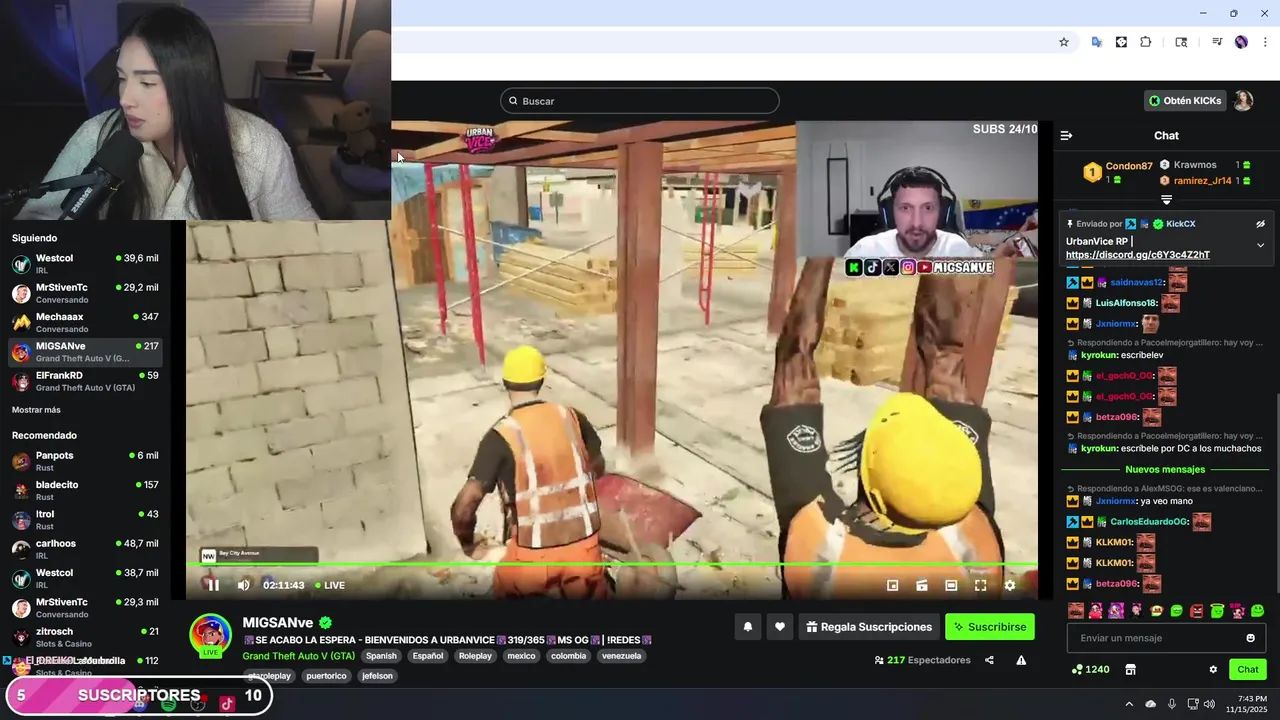The height and width of the screenshot is (720, 1280).
Task: Open Westcol IRL channel in Siguiendo
Action: [x=85, y=264]
